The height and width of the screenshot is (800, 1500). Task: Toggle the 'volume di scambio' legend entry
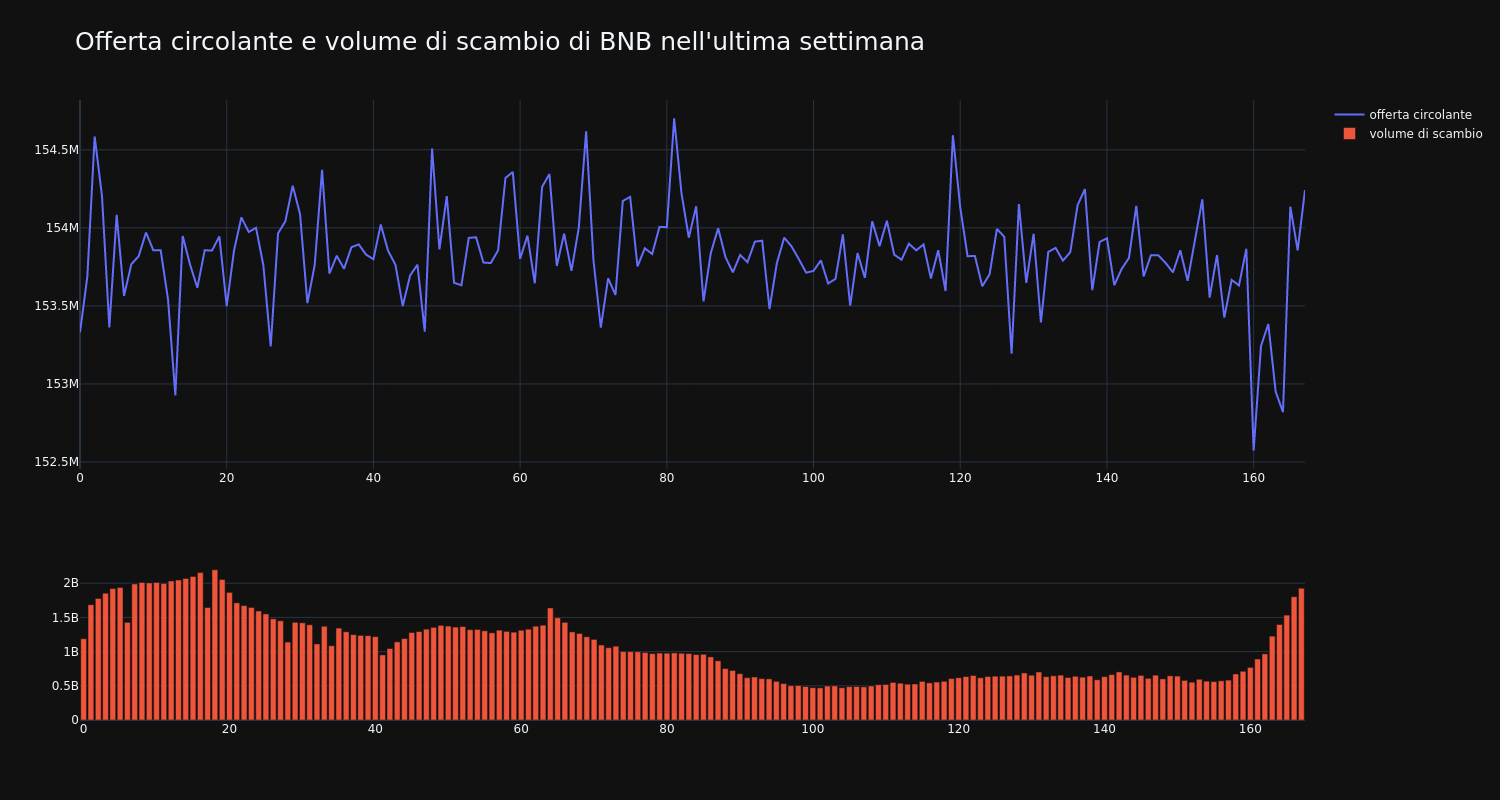tap(1425, 134)
